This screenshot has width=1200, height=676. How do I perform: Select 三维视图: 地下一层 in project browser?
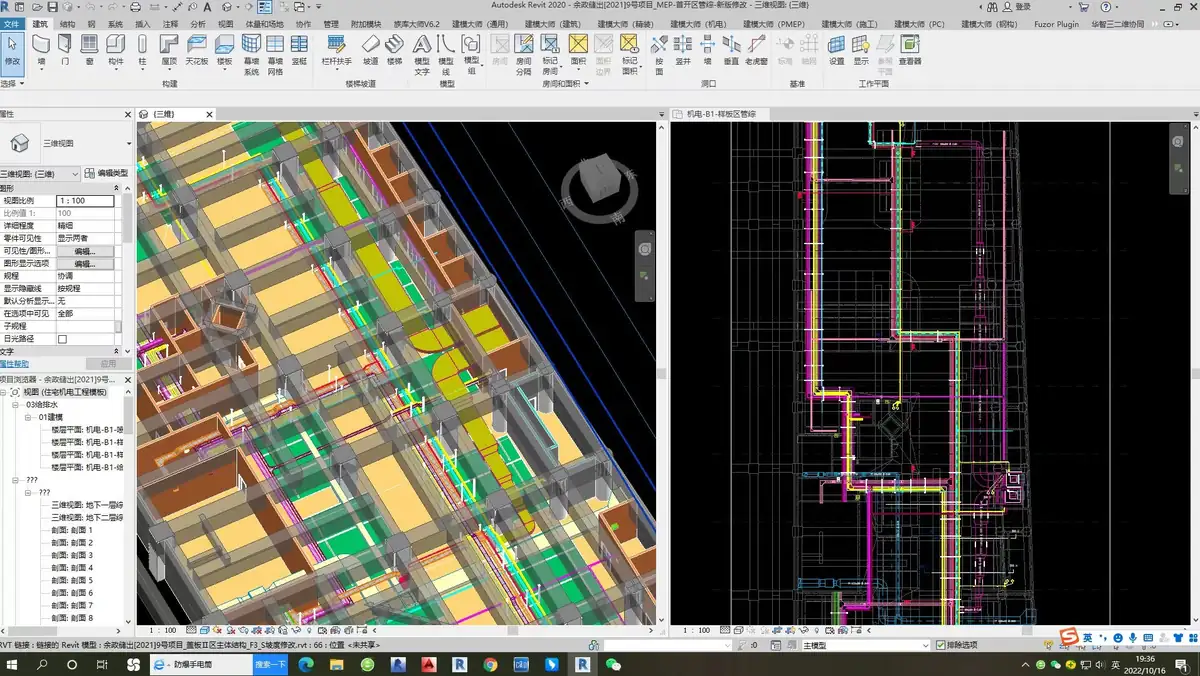click(88, 505)
